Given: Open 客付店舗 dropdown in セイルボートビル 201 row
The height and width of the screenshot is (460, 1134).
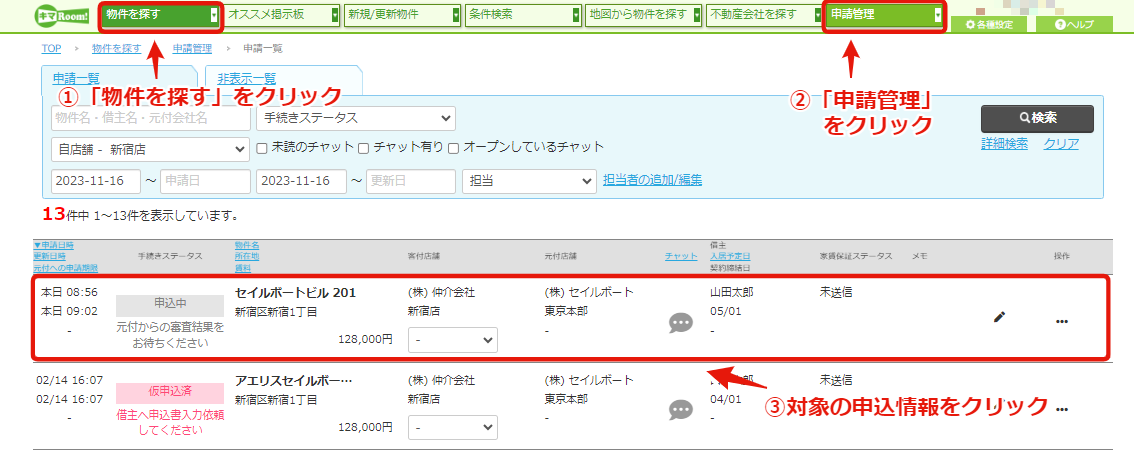Looking at the screenshot, I should tap(453, 339).
